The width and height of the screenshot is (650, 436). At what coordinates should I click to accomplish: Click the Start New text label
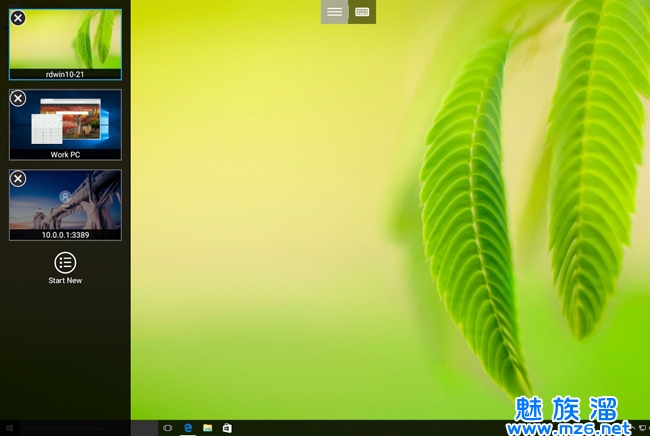click(x=65, y=281)
